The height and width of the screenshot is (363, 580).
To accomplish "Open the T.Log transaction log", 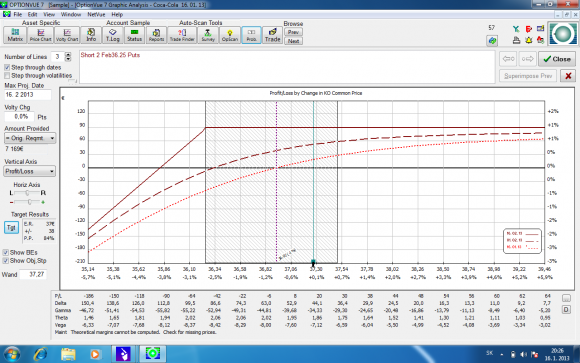I will pyautogui.click(x=112, y=35).
